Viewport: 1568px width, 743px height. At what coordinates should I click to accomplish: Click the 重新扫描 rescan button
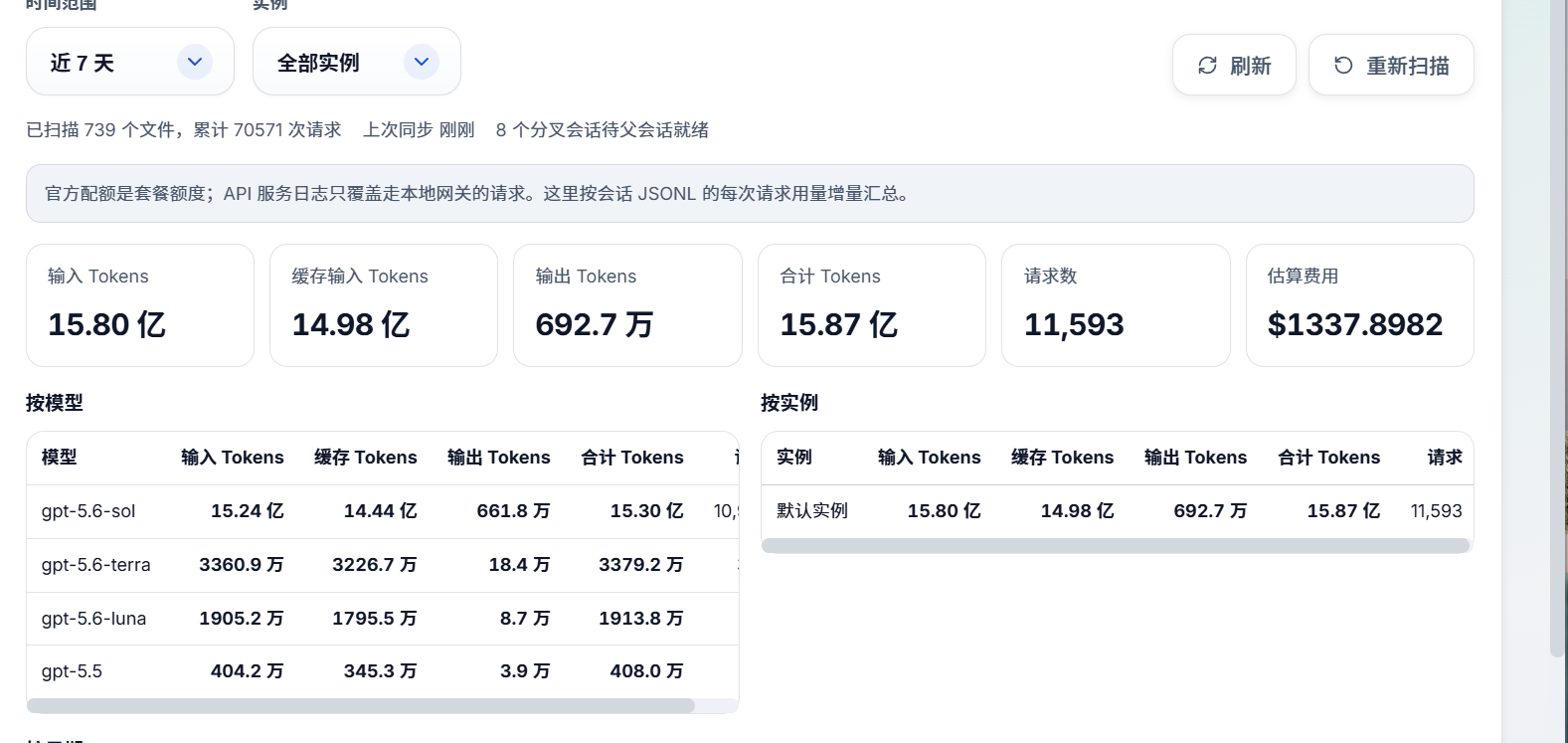1391,66
